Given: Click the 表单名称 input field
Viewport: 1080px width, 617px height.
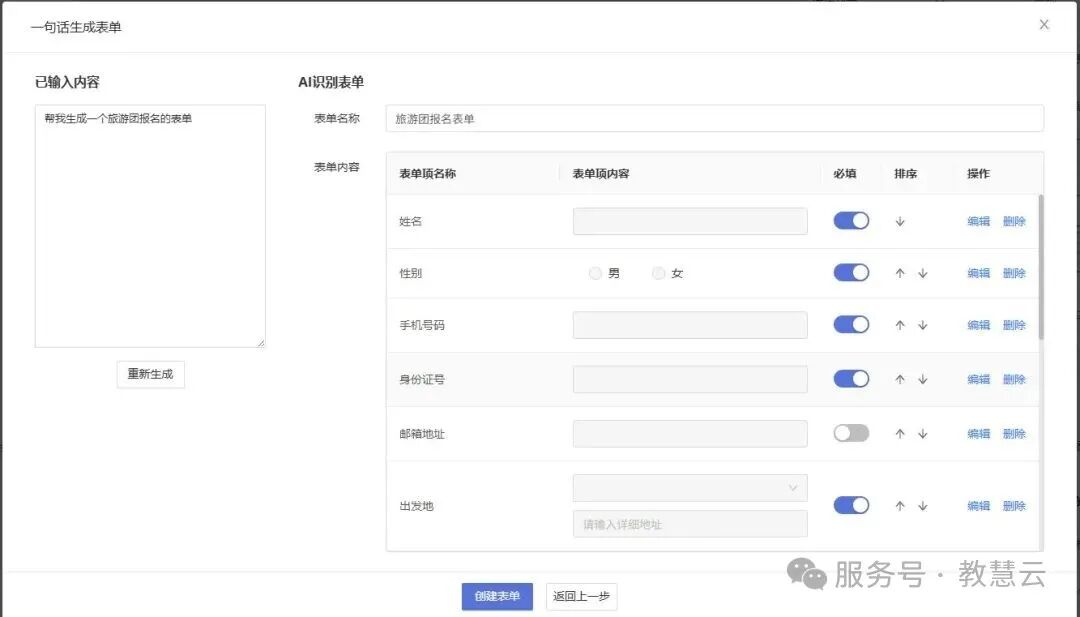Looking at the screenshot, I should [714, 119].
